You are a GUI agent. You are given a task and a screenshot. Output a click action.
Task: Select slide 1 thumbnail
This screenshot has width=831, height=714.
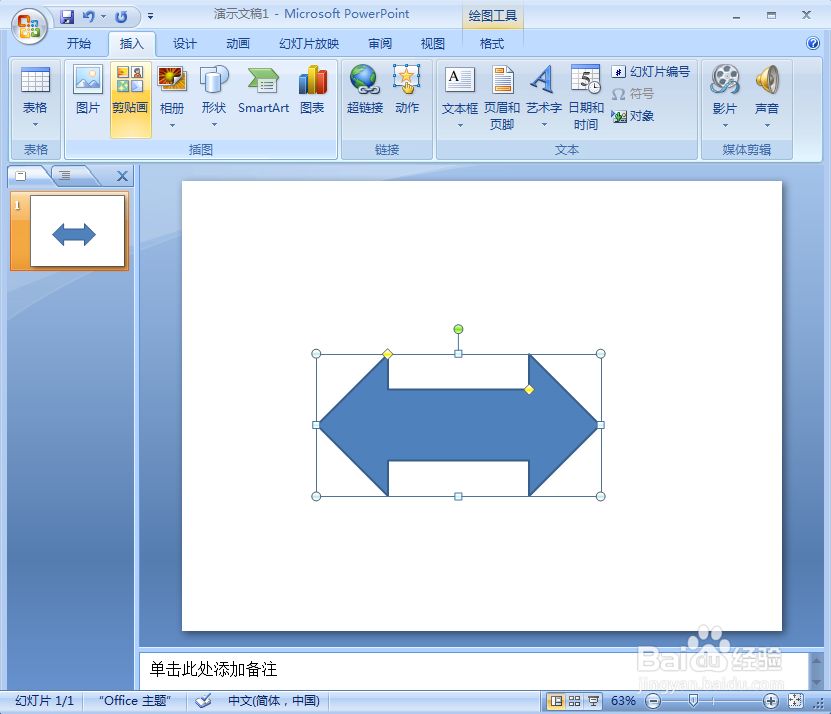77,231
